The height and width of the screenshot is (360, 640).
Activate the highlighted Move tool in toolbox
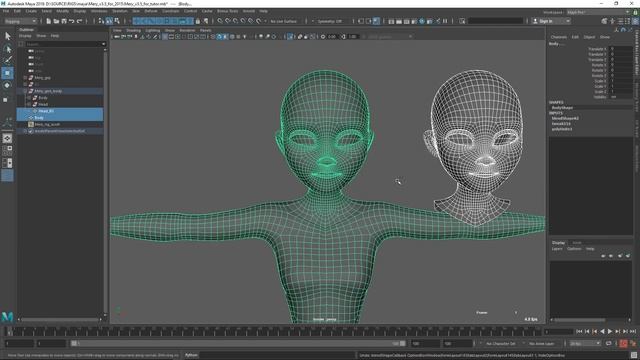click(7, 73)
